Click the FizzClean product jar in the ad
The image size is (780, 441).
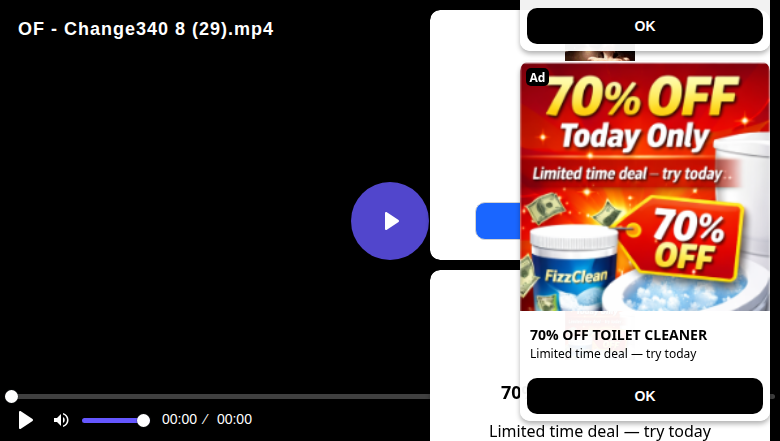click(572, 268)
